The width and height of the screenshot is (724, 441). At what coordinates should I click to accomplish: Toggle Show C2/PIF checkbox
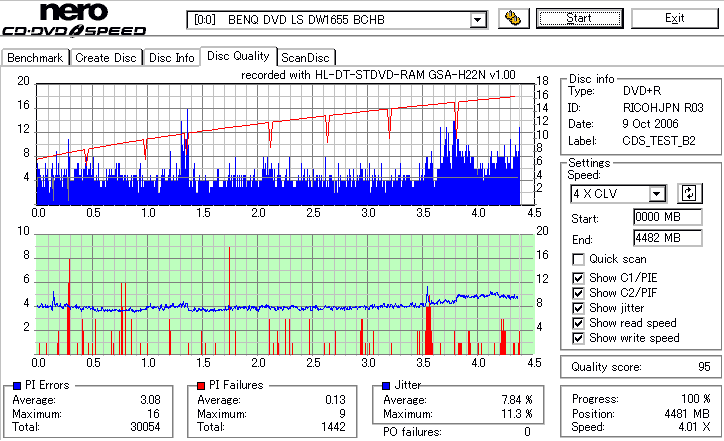pos(578,293)
